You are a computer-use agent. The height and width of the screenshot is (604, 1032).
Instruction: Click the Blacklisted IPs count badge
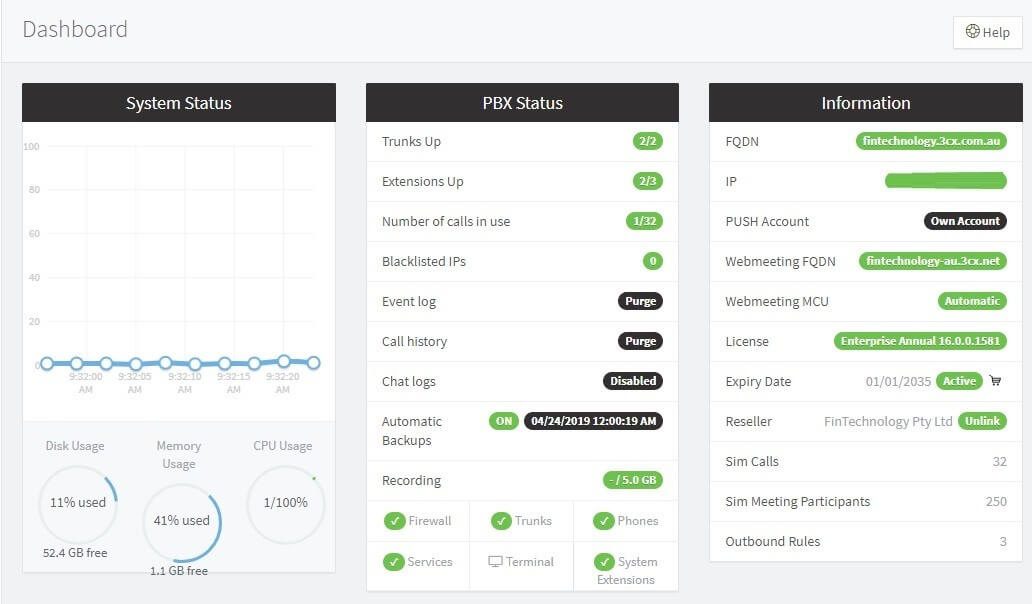click(x=653, y=261)
